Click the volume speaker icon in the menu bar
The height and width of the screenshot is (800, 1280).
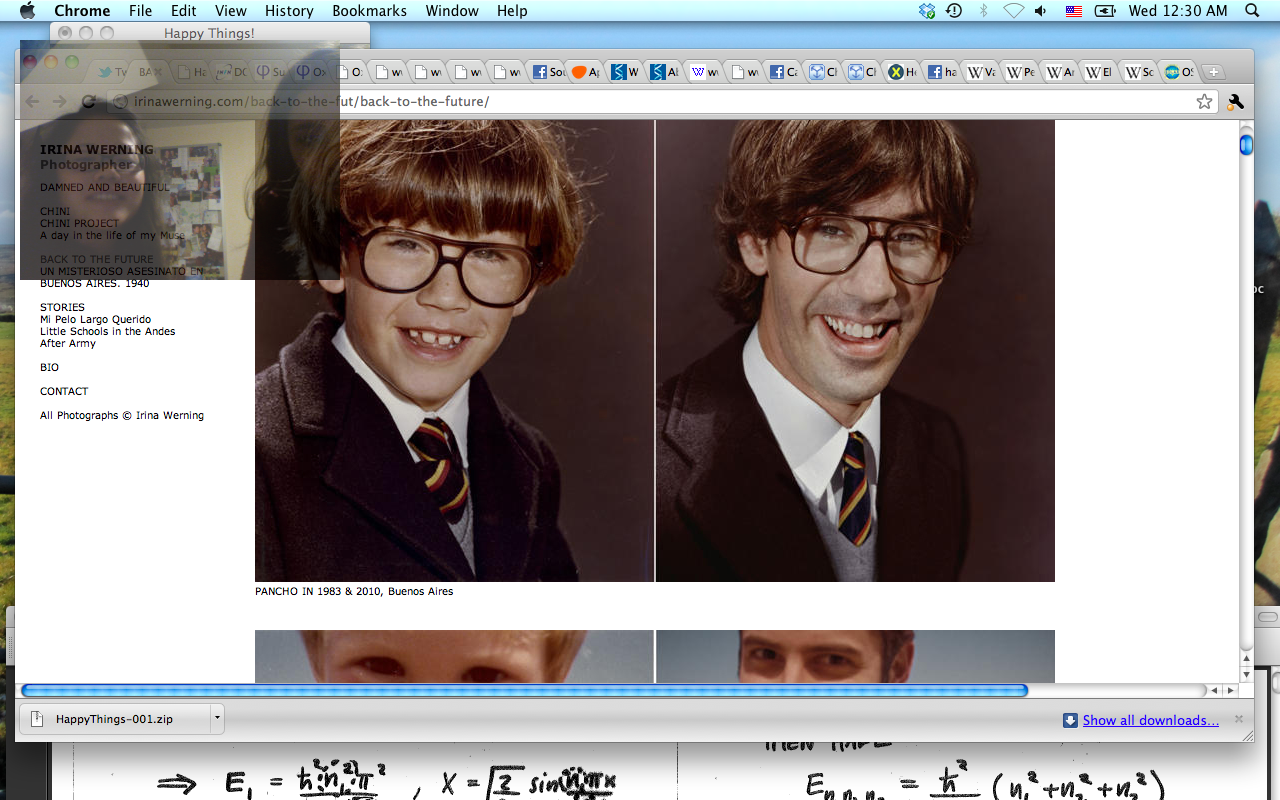[x=1041, y=11]
